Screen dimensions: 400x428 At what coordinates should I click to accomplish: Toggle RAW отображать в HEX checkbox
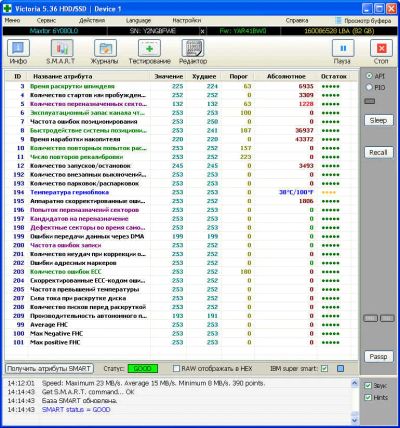point(176,369)
